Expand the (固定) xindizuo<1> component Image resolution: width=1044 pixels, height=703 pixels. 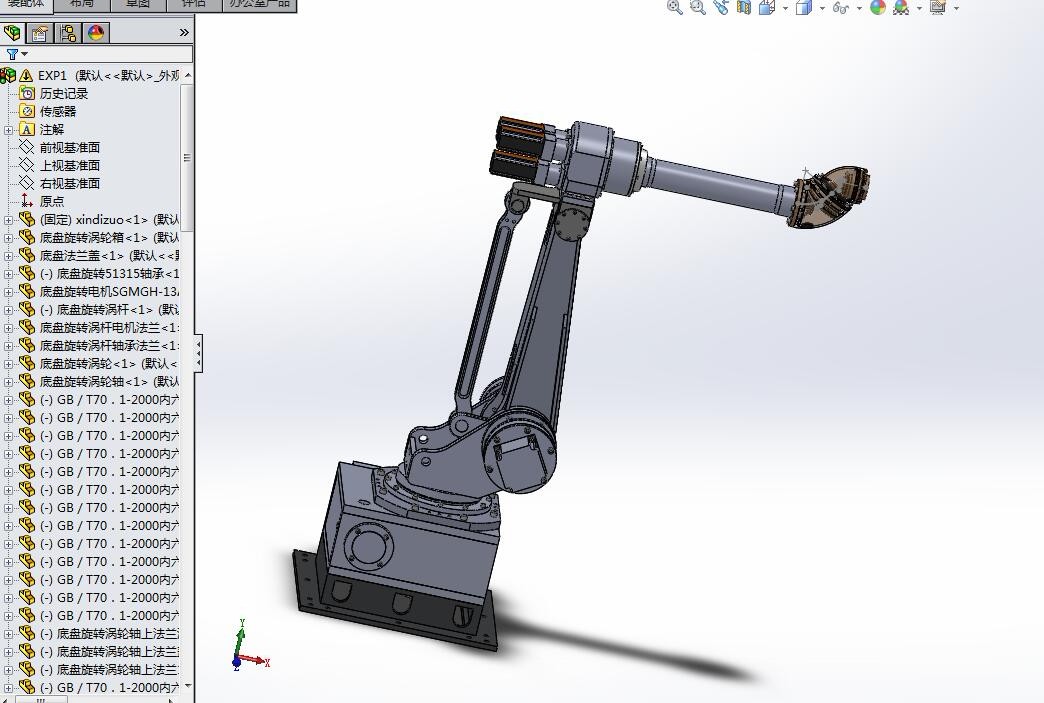coord(8,220)
